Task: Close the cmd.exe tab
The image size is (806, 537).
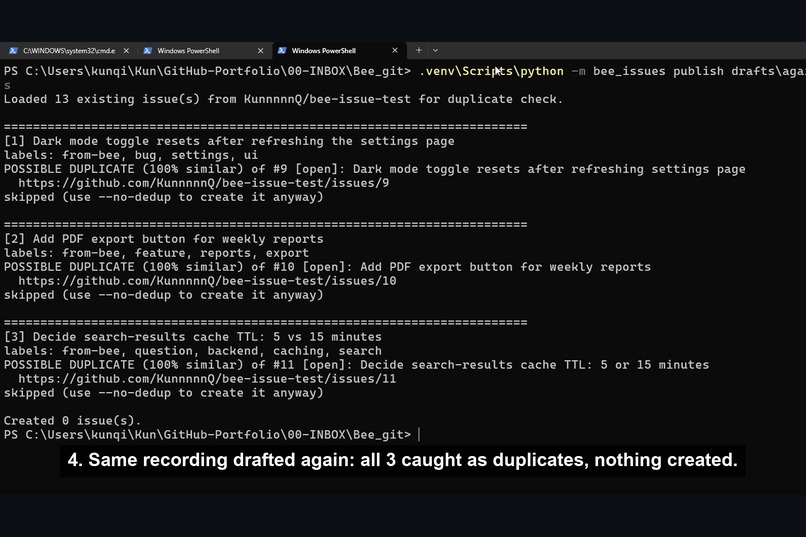Action: tap(126, 50)
